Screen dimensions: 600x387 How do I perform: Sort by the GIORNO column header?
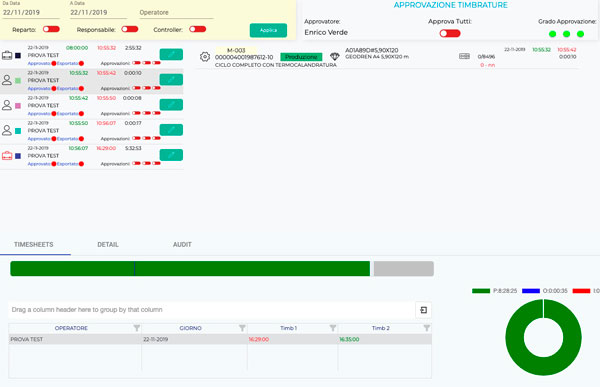point(191,328)
